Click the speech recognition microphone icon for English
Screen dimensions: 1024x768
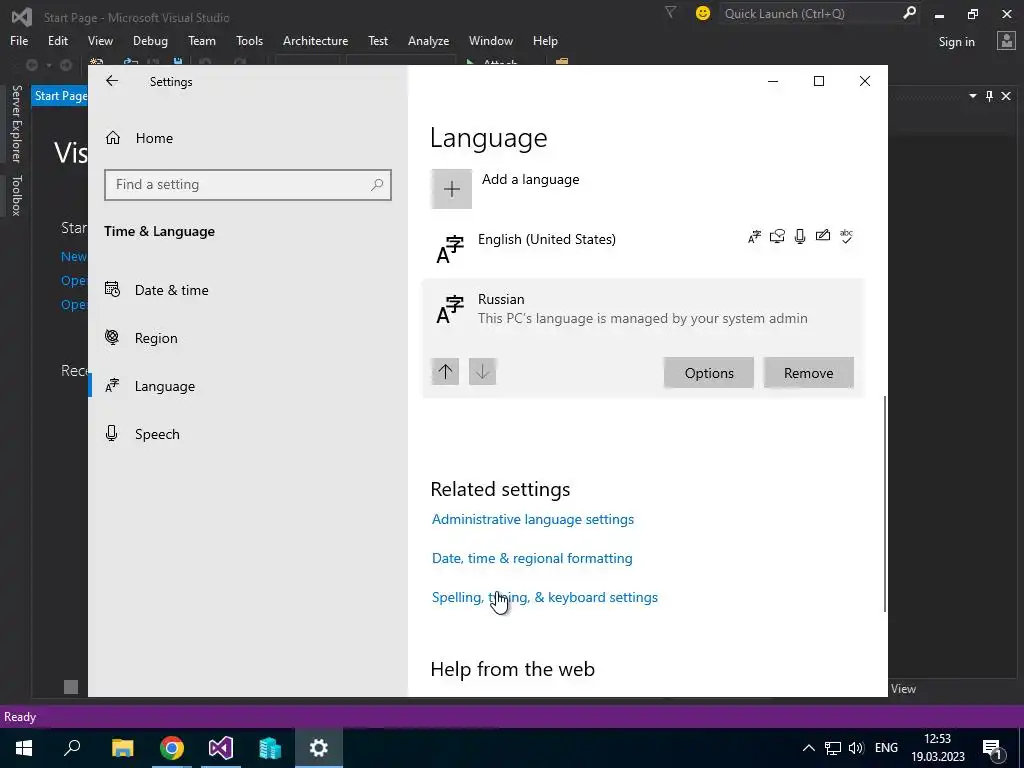pos(800,236)
